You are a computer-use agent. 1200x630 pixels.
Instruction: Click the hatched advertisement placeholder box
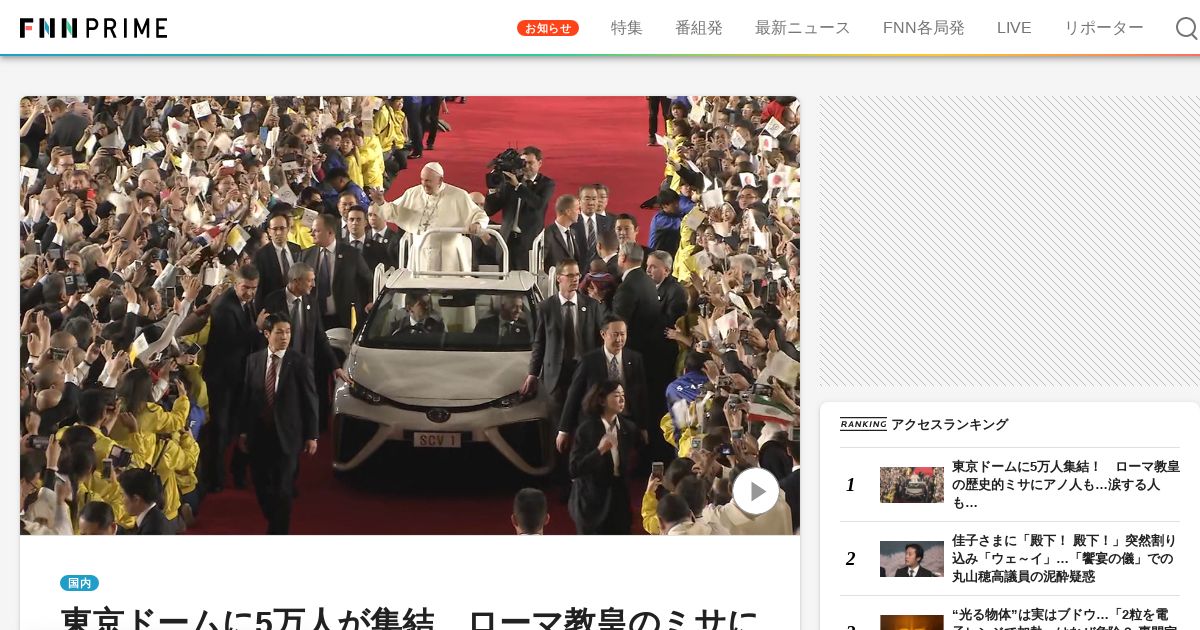click(x=1009, y=241)
